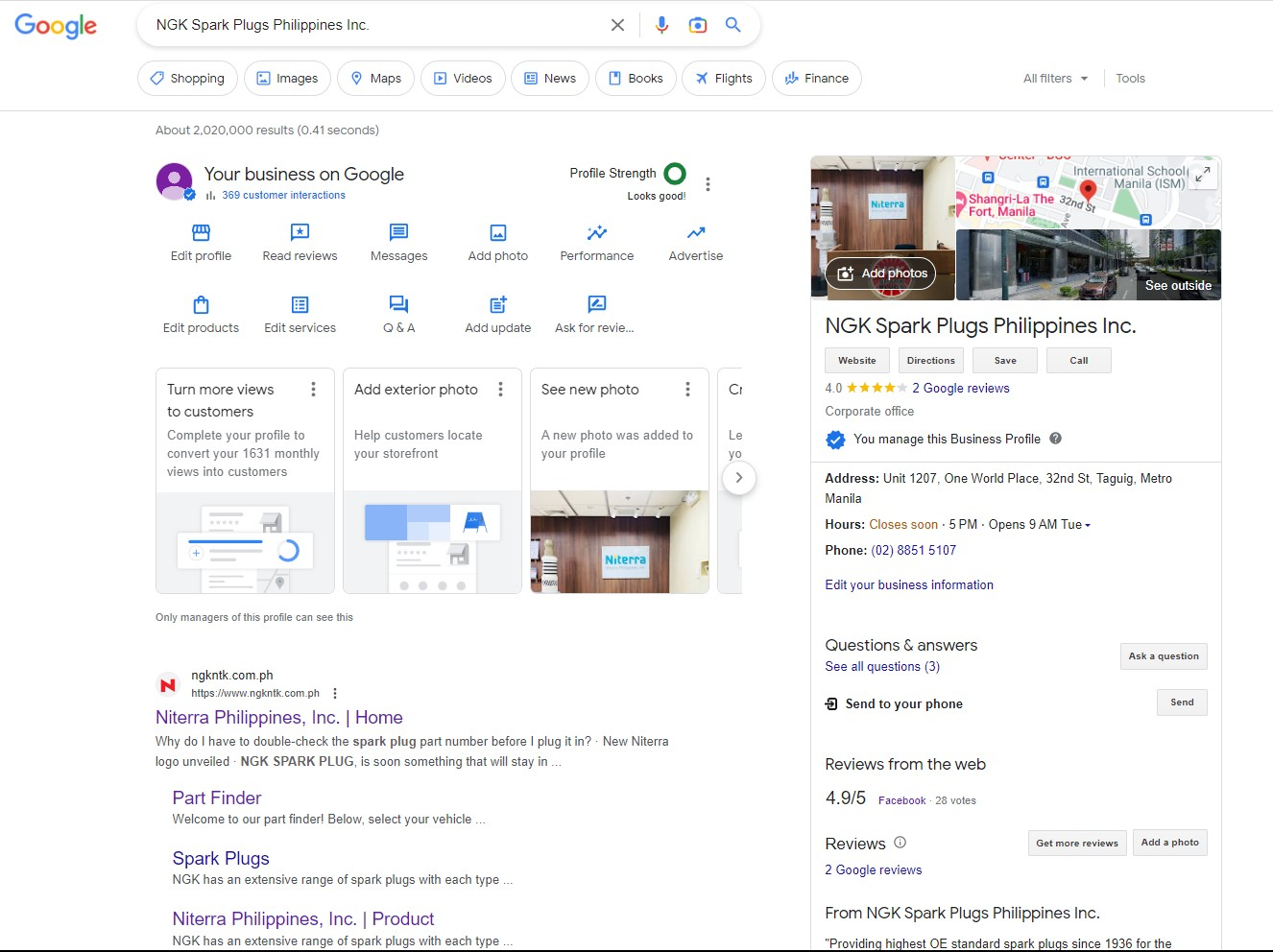Open the Performance sparkline icon
Viewport: 1273px width, 952px height.
tap(597, 232)
